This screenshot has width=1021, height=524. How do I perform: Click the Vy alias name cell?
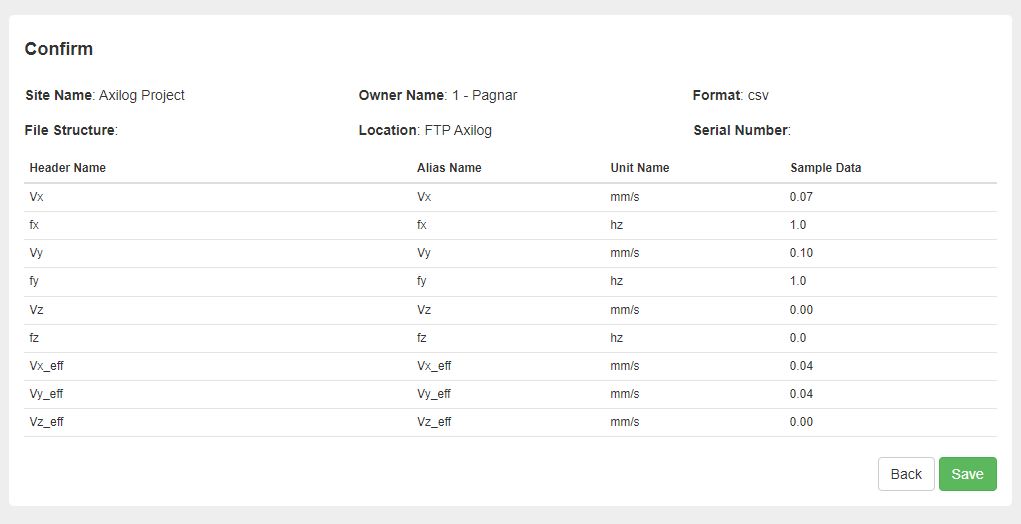click(424, 253)
